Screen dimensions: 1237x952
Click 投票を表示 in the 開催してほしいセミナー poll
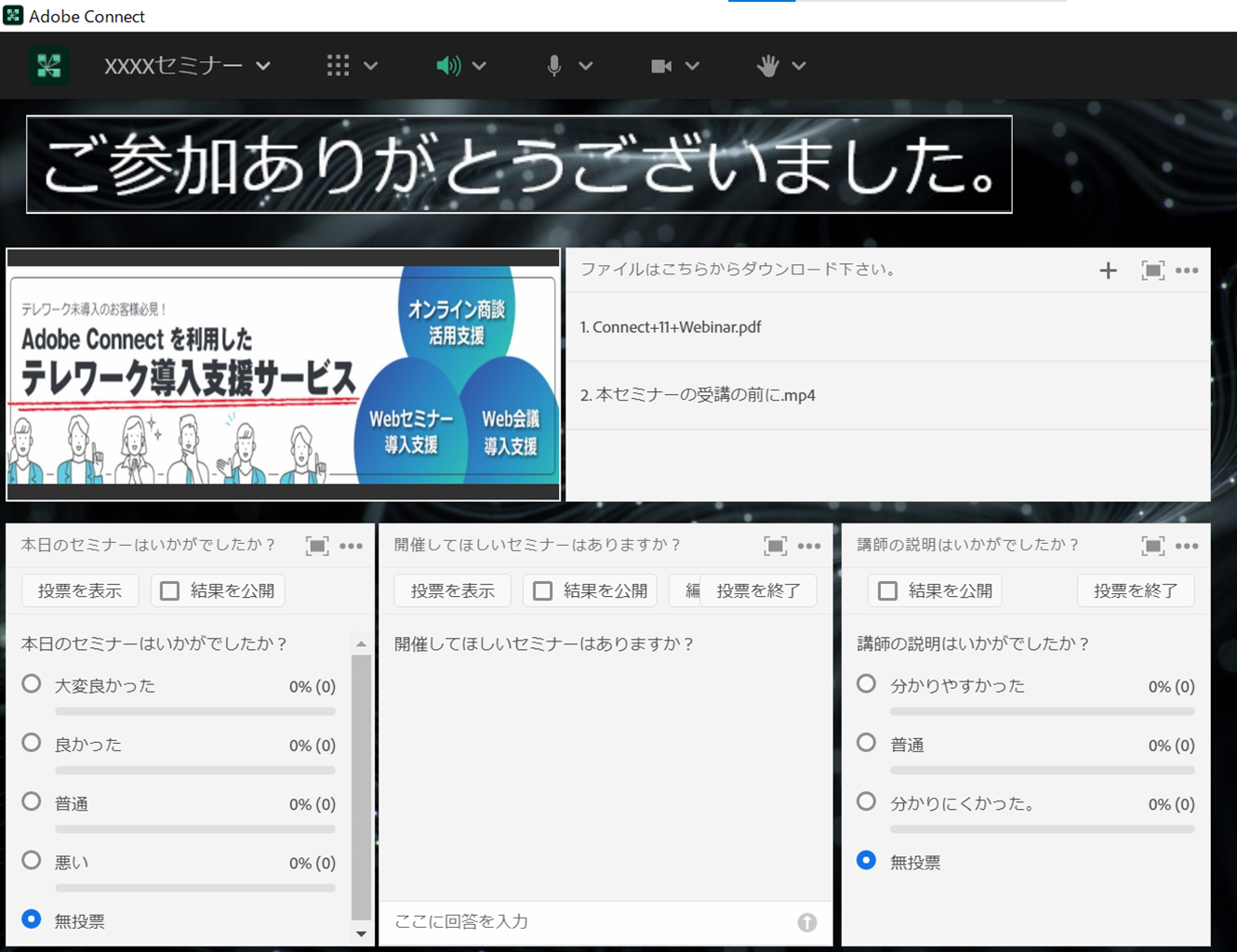pyautogui.click(x=453, y=591)
